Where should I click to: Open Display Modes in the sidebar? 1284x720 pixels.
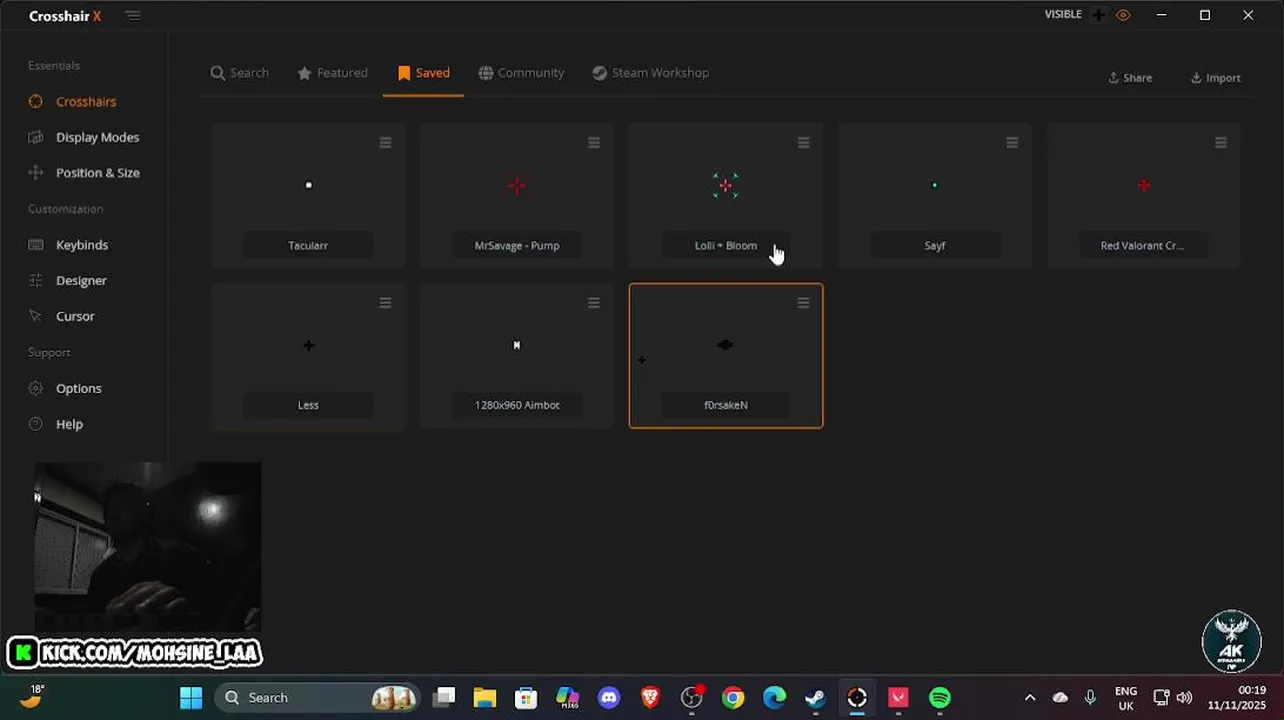97,137
